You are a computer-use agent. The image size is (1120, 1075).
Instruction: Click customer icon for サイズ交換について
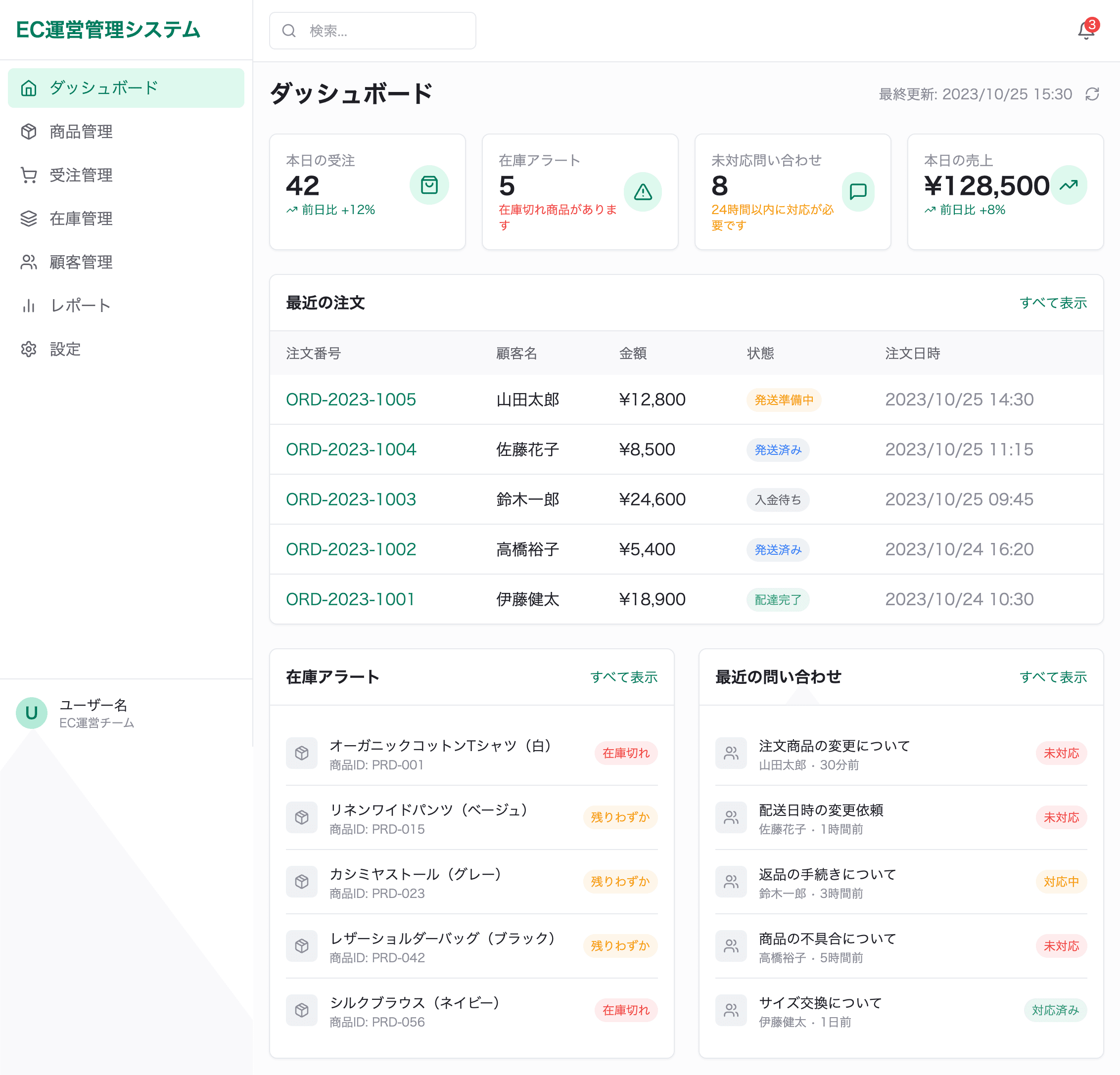731,1010
